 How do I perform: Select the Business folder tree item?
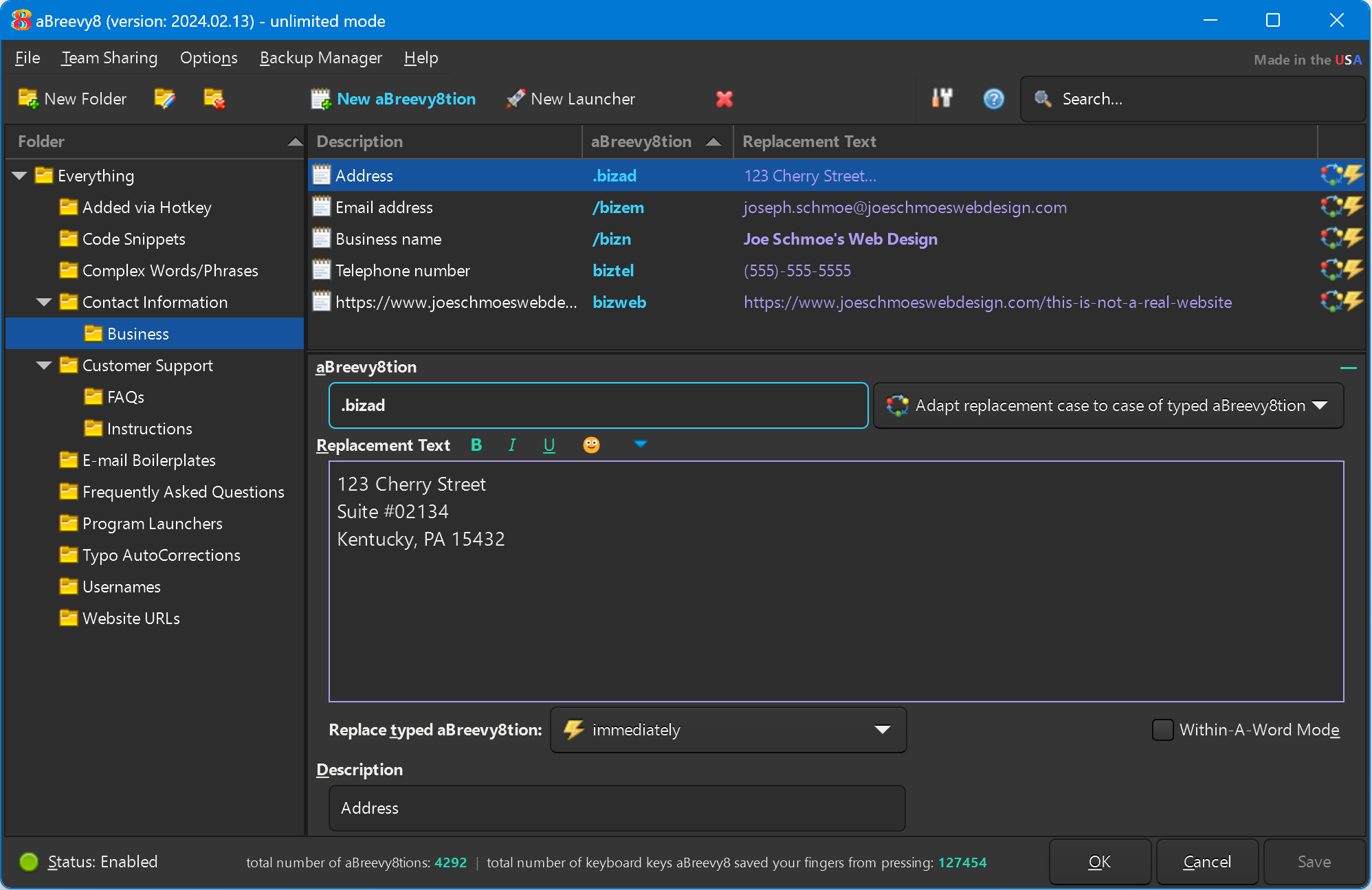tap(138, 333)
